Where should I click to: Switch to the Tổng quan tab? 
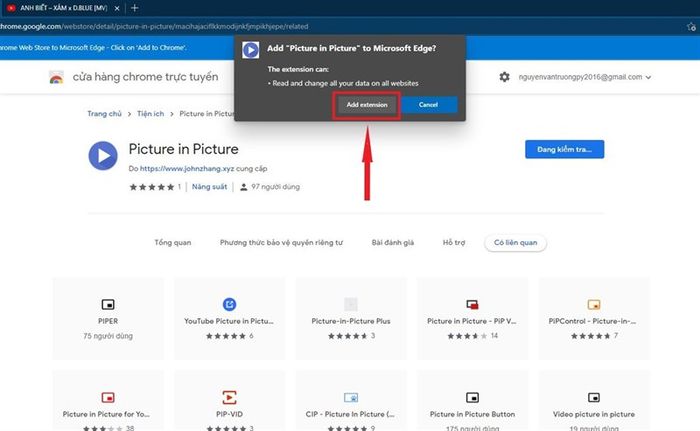click(172, 243)
